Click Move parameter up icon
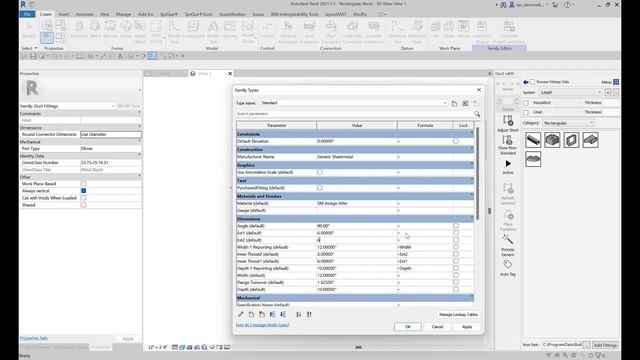Image resolution: width=640 pixels, height=360 pixels. click(272, 314)
